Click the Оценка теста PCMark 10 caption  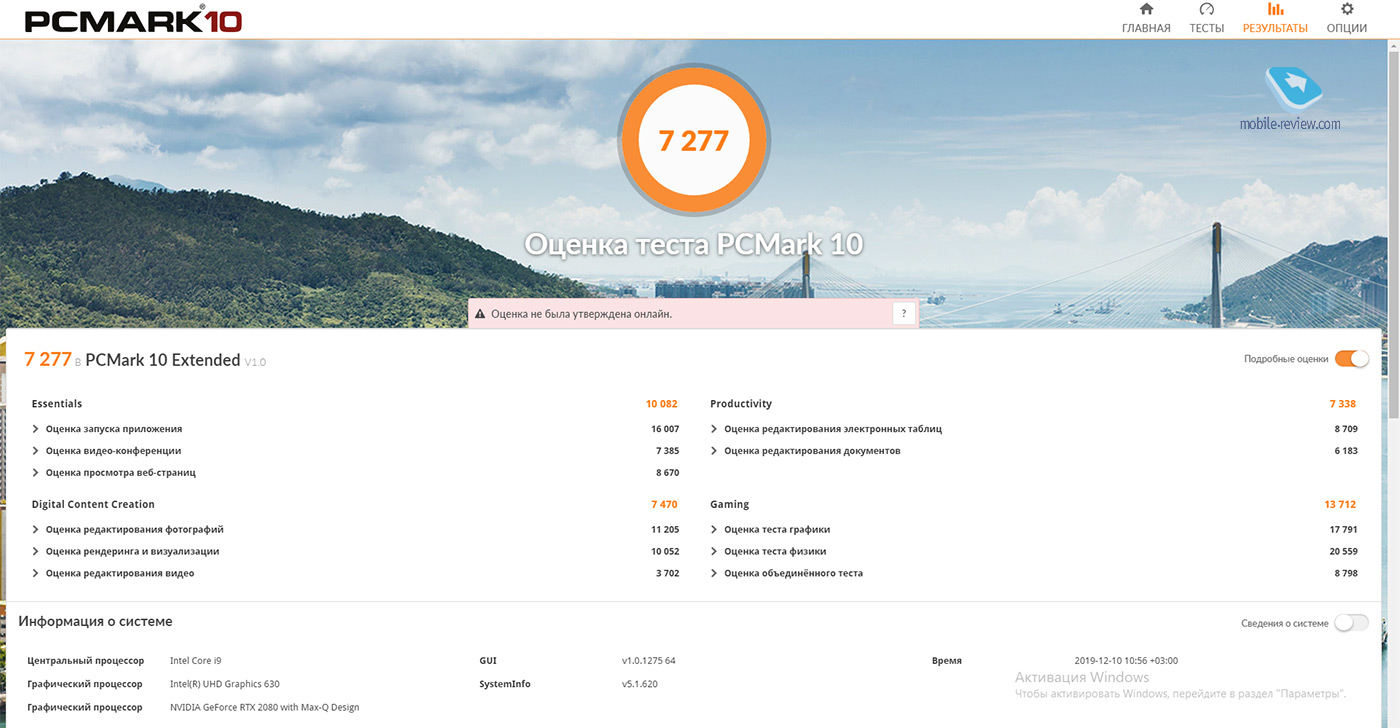[693, 245]
